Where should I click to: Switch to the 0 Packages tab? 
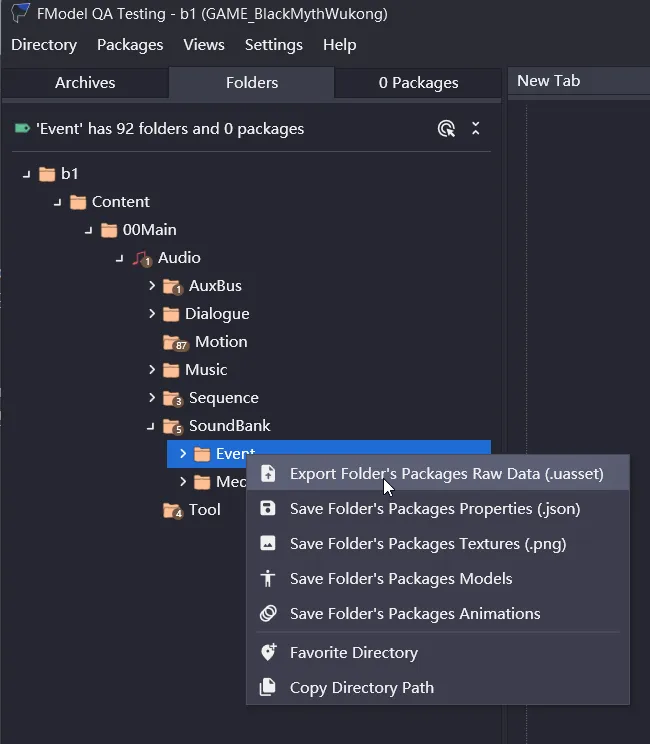tap(418, 83)
